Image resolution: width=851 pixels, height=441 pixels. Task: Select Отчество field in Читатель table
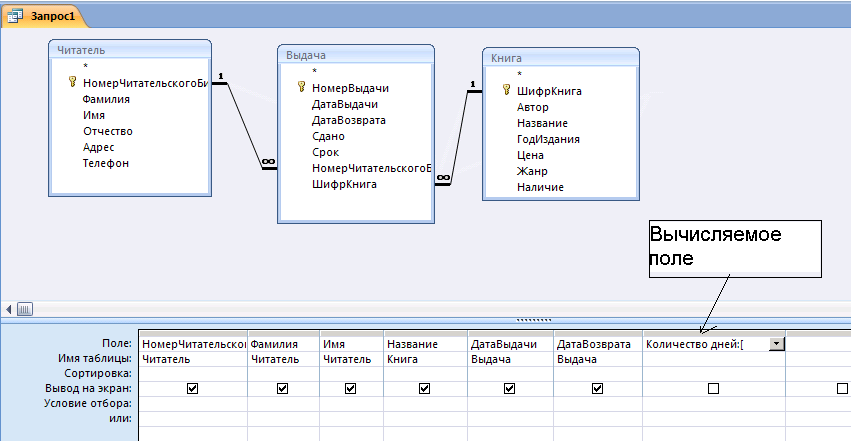tap(107, 131)
